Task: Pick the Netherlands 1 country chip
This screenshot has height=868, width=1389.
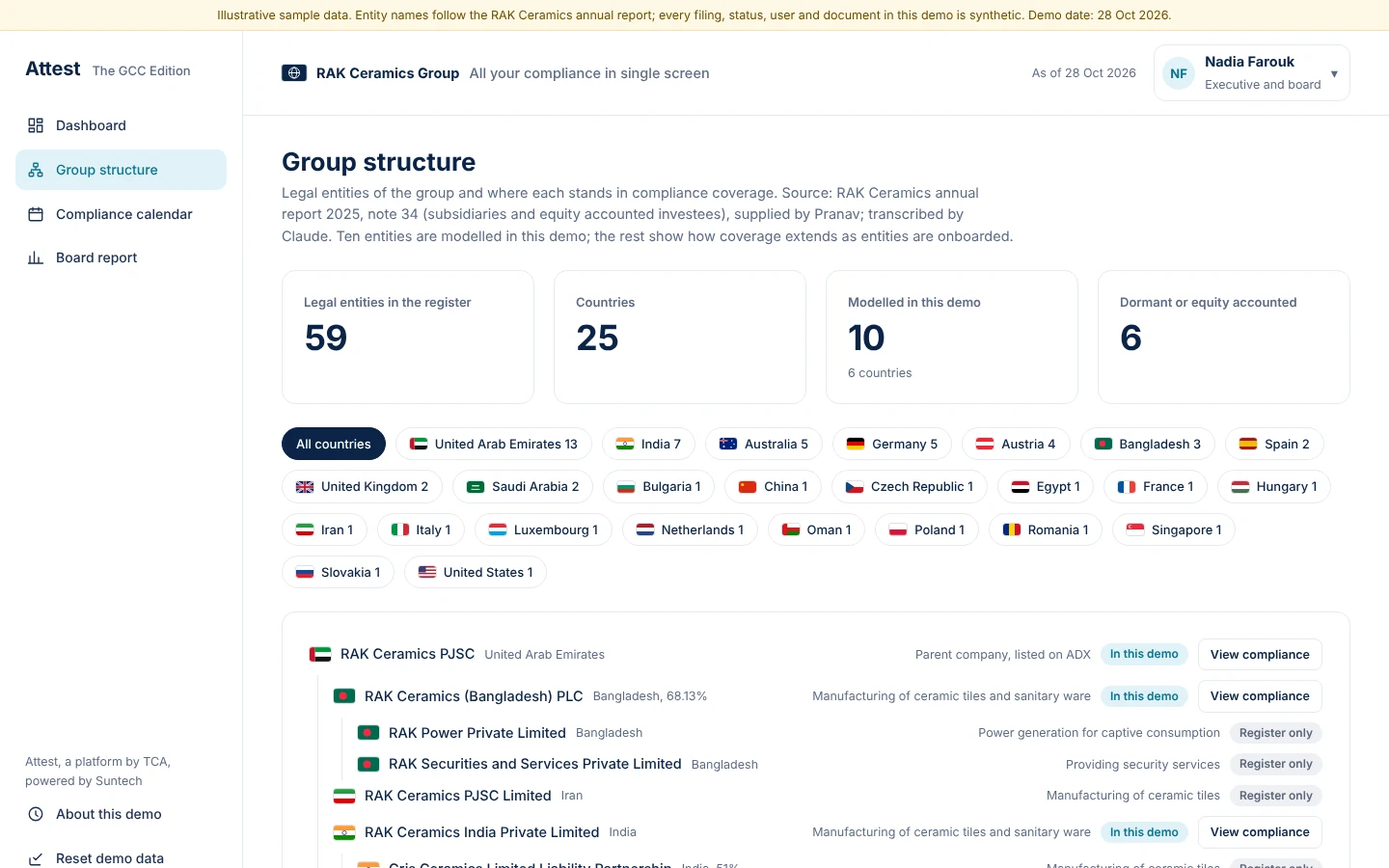Action: point(690,529)
